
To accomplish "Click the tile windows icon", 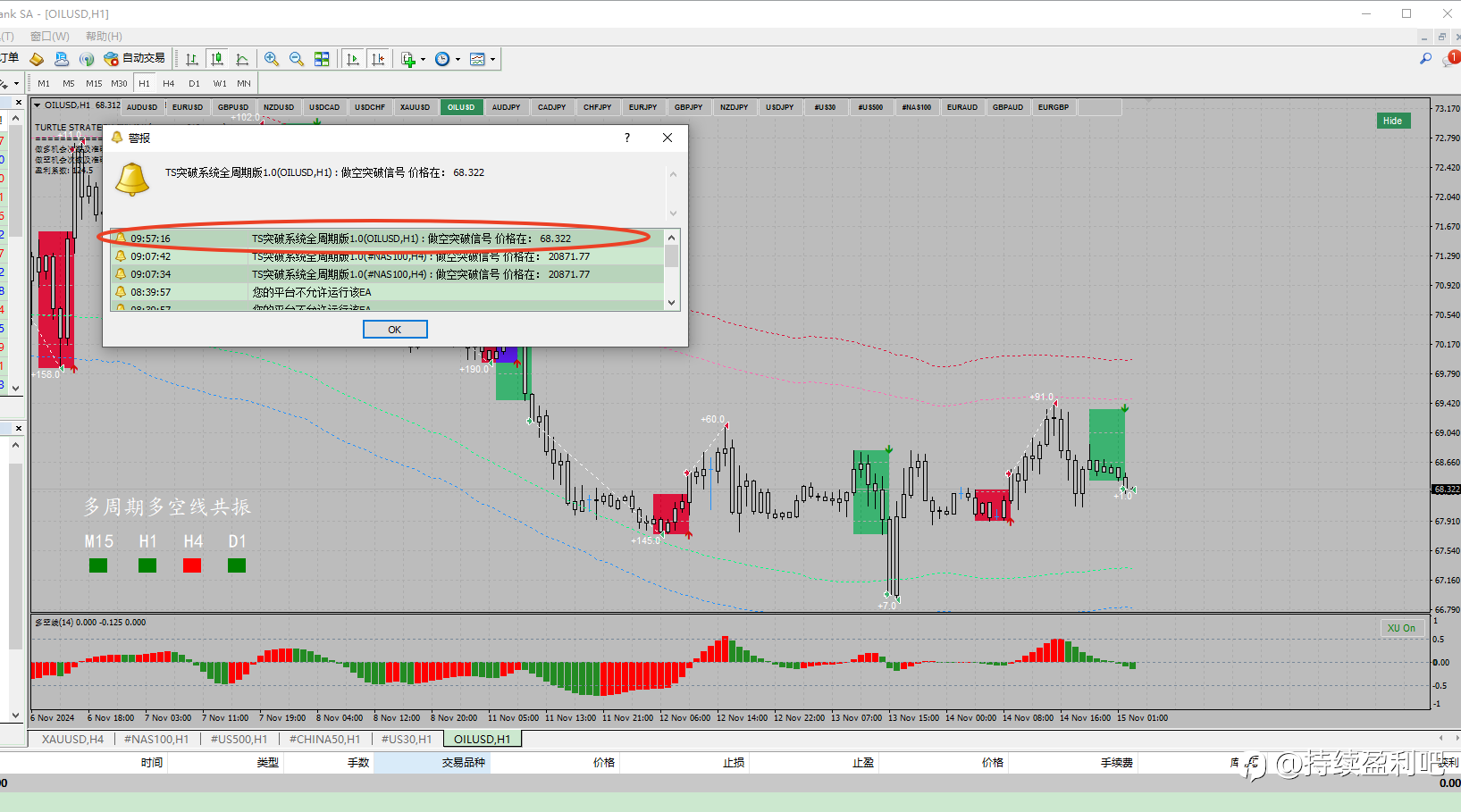I will click(x=322, y=59).
